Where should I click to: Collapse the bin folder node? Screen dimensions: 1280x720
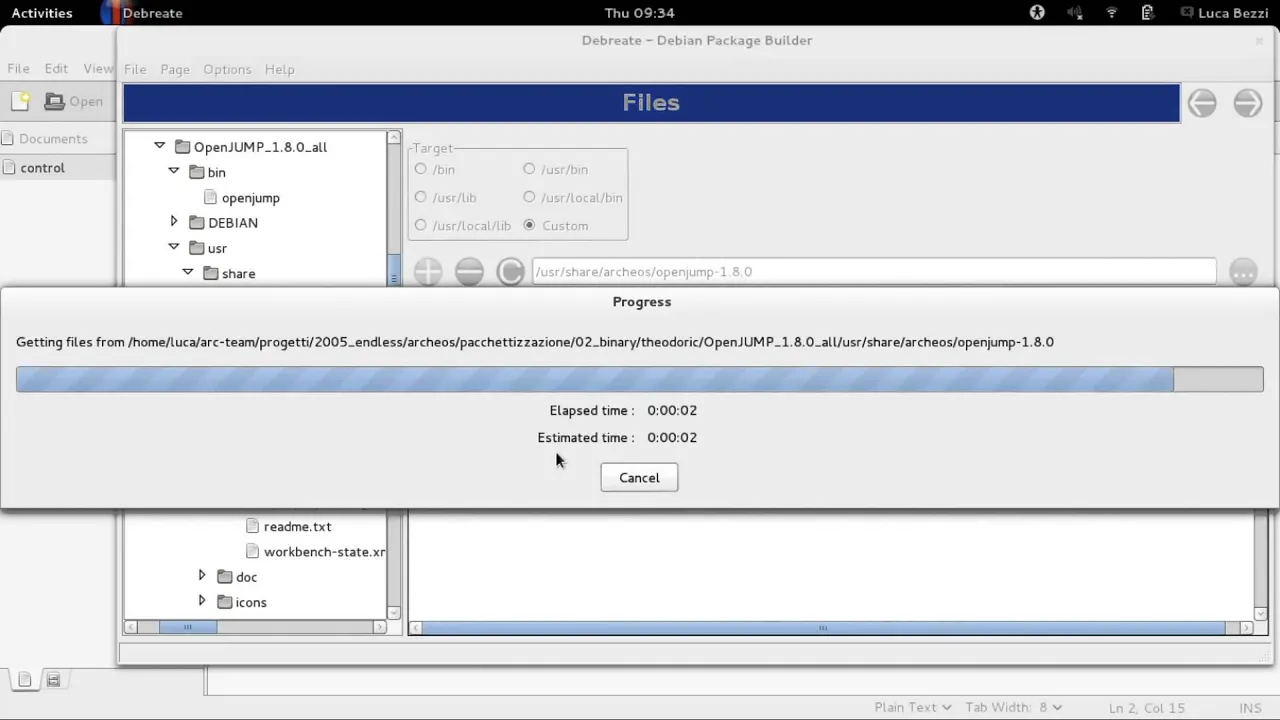coord(174,171)
